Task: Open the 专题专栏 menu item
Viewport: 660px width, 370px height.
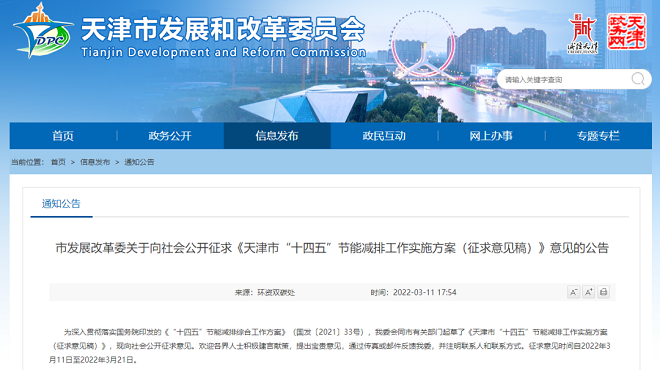Action: tap(598, 136)
